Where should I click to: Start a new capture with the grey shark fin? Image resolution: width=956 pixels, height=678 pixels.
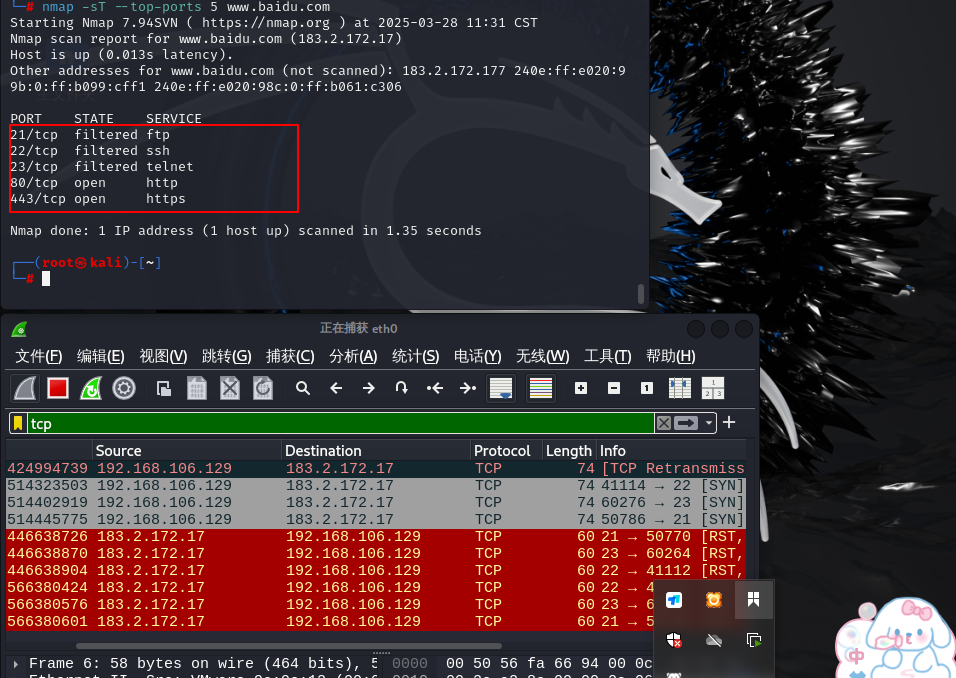26,388
